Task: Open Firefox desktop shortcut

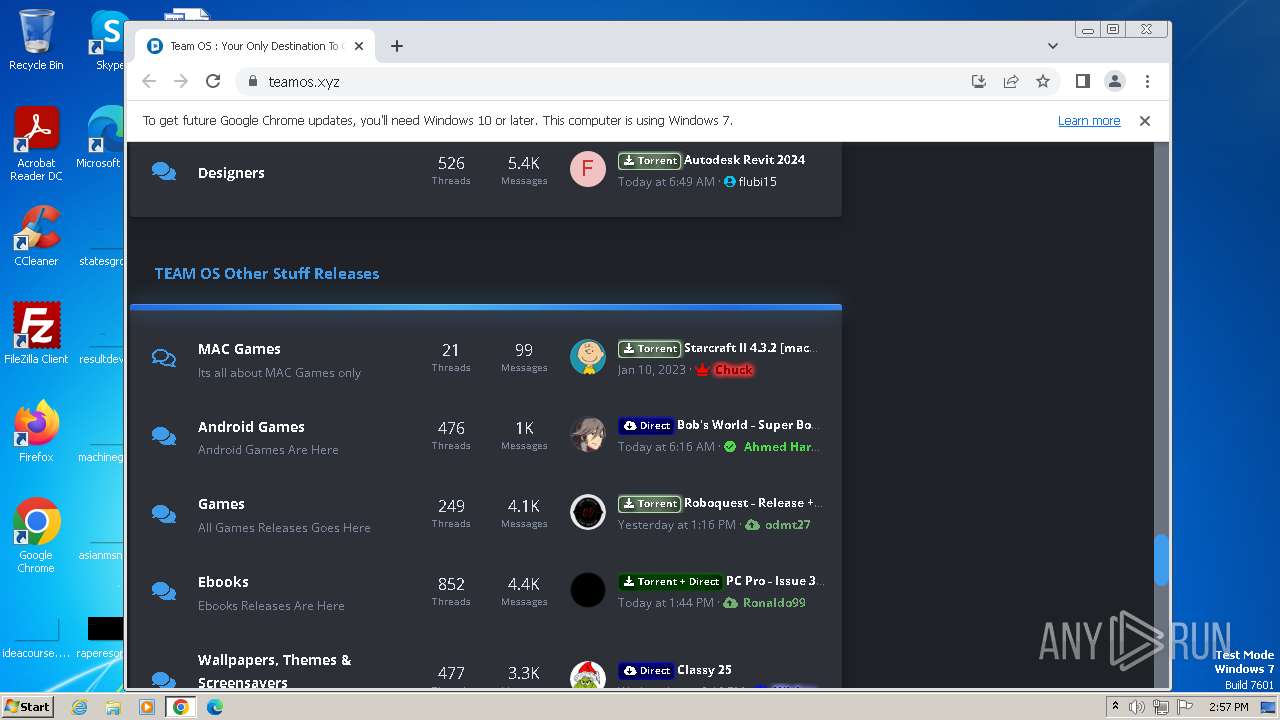Action: [36, 431]
